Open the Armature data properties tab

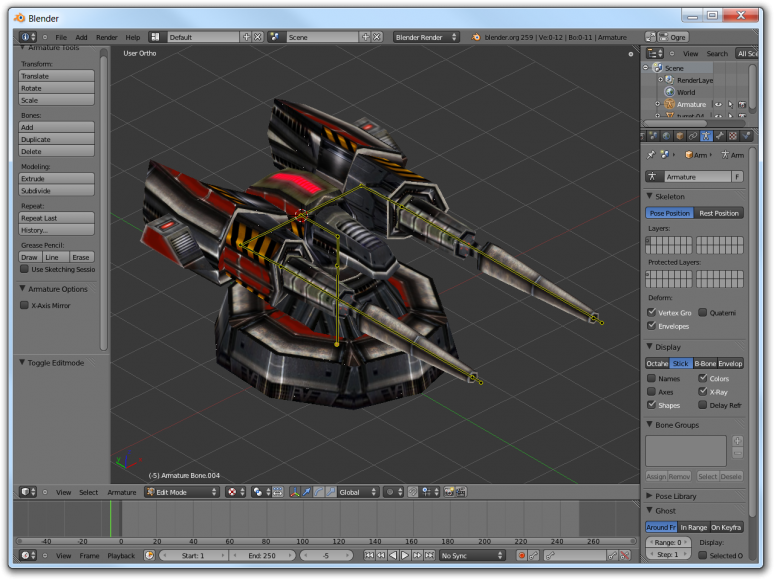click(707, 136)
